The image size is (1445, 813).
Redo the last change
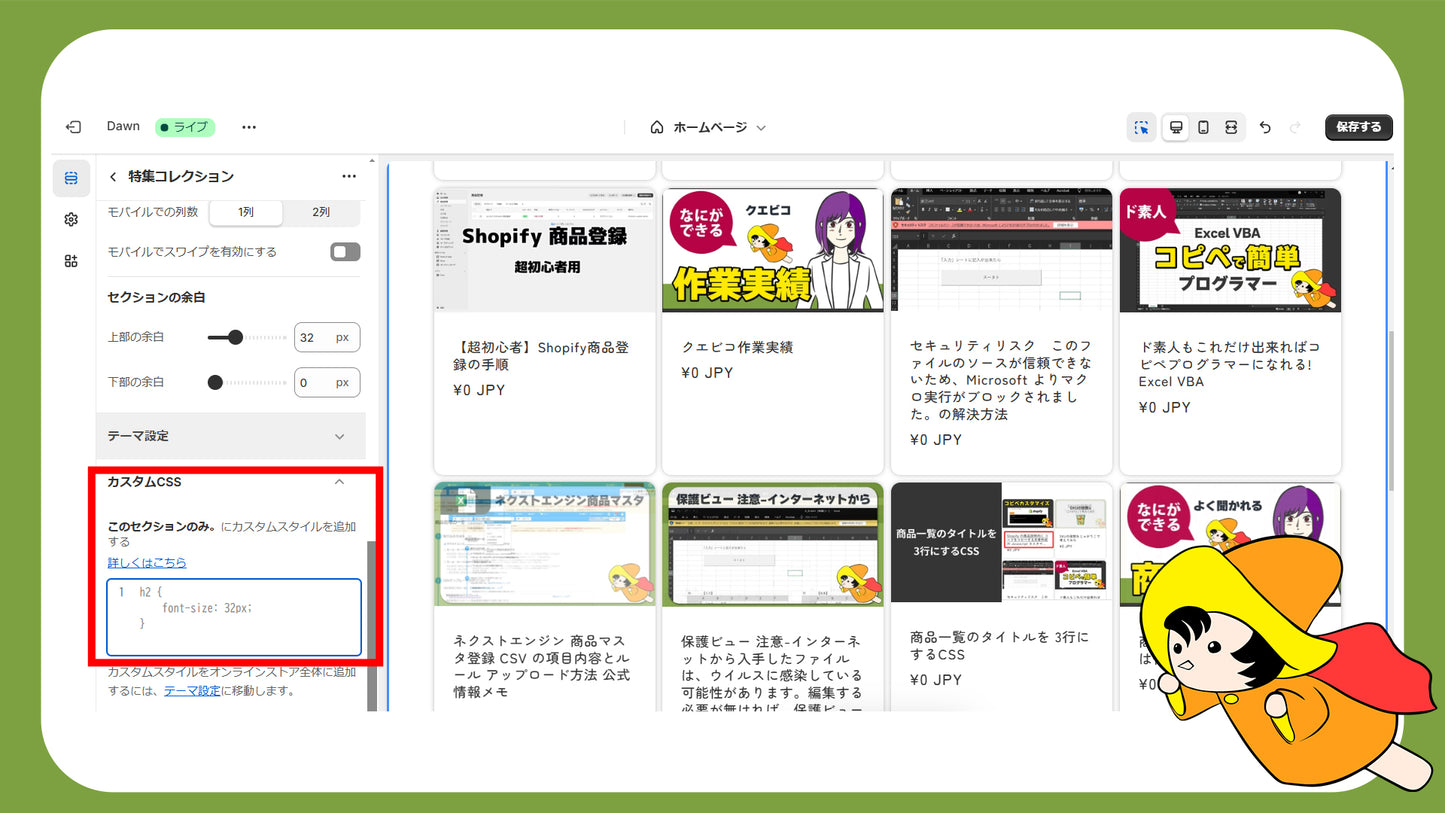point(1295,127)
